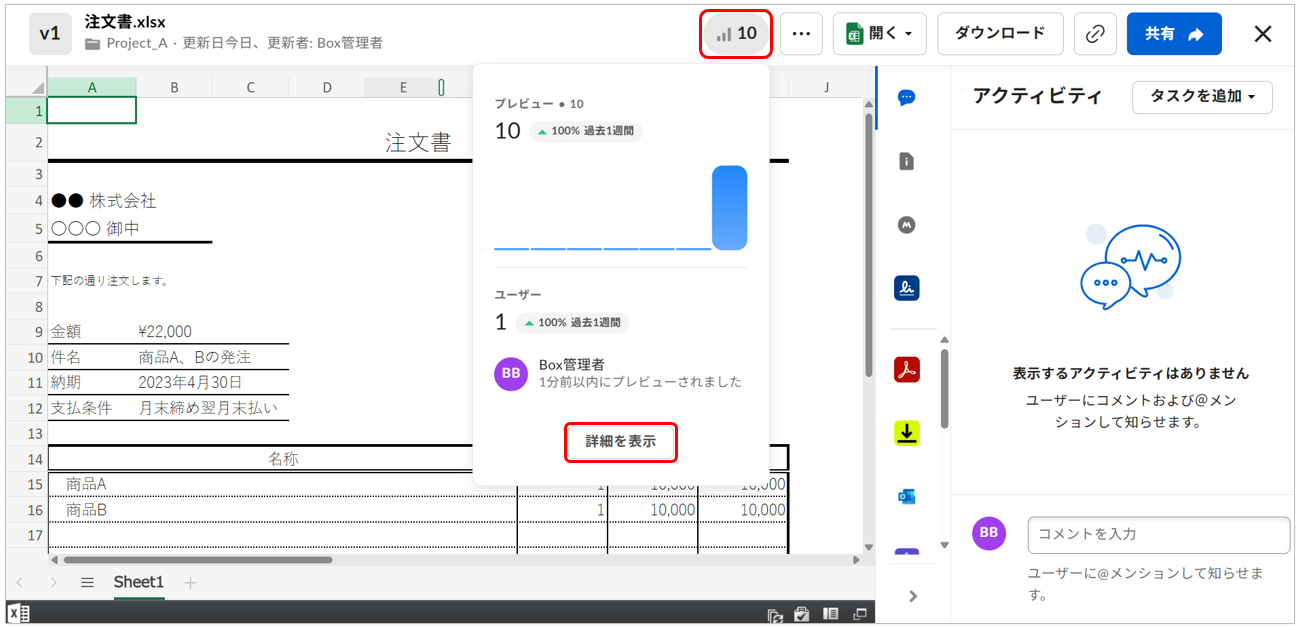The height and width of the screenshot is (626, 1296).
Task: Click the 詳細を表示 button
Action: pos(621,442)
